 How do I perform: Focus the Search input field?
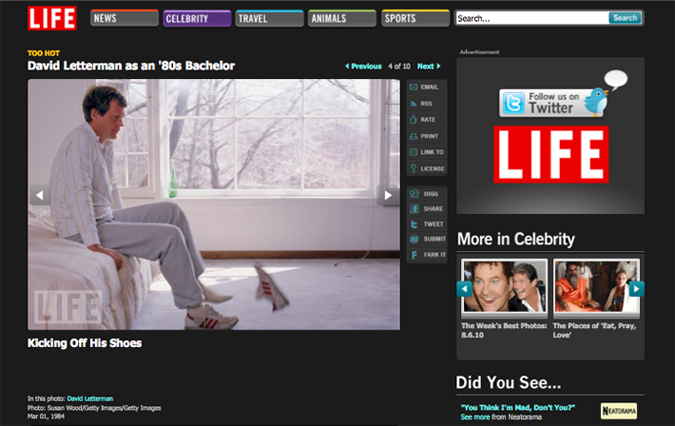pyautogui.click(x=531, y=18)
